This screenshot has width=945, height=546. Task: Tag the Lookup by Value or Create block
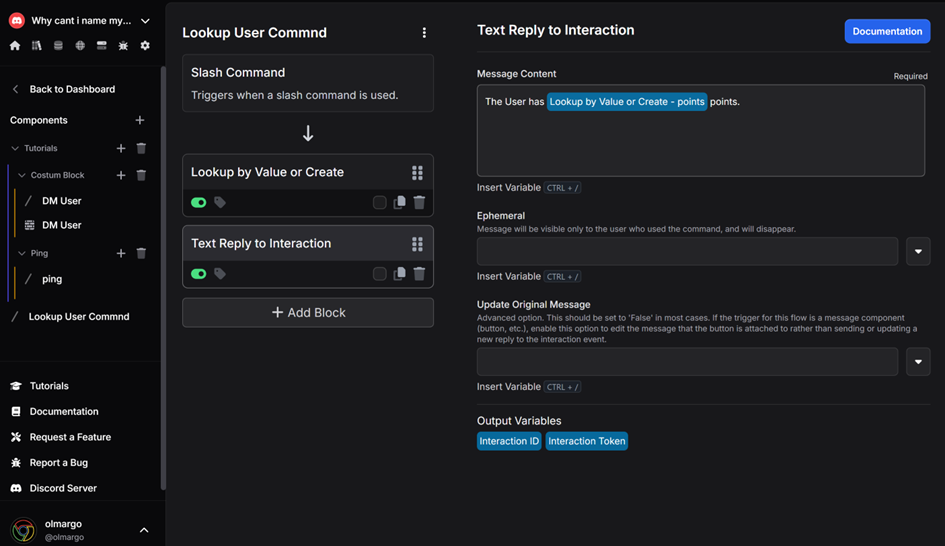click(x=220, y=202)
